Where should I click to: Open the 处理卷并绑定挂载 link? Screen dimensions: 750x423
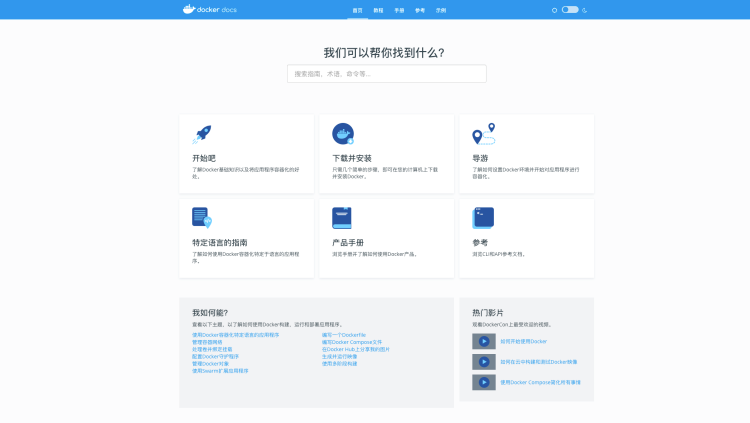point(212,349)
